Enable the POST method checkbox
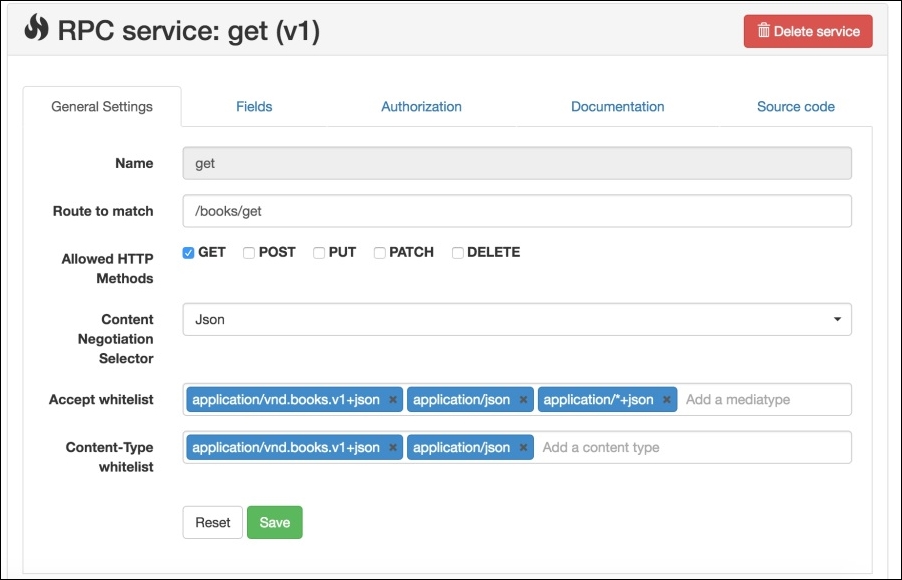The height and width of the screenshot is (580, 902). 249,253
